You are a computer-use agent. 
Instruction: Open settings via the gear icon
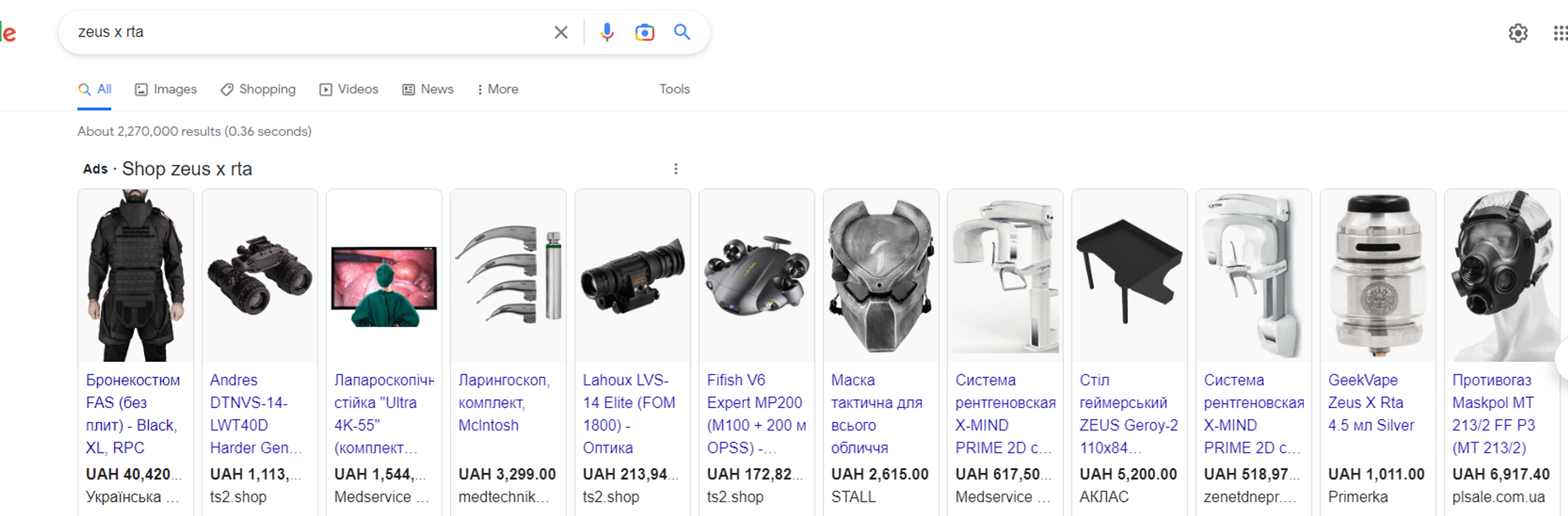(x=1517, y=33)
